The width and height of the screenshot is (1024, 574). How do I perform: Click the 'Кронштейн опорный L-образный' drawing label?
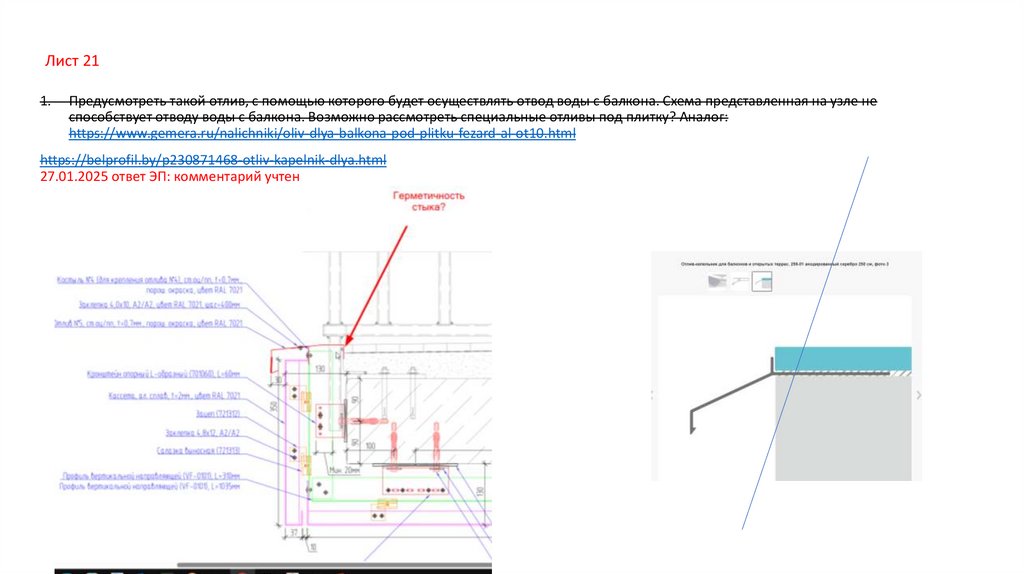click(163, 374)
